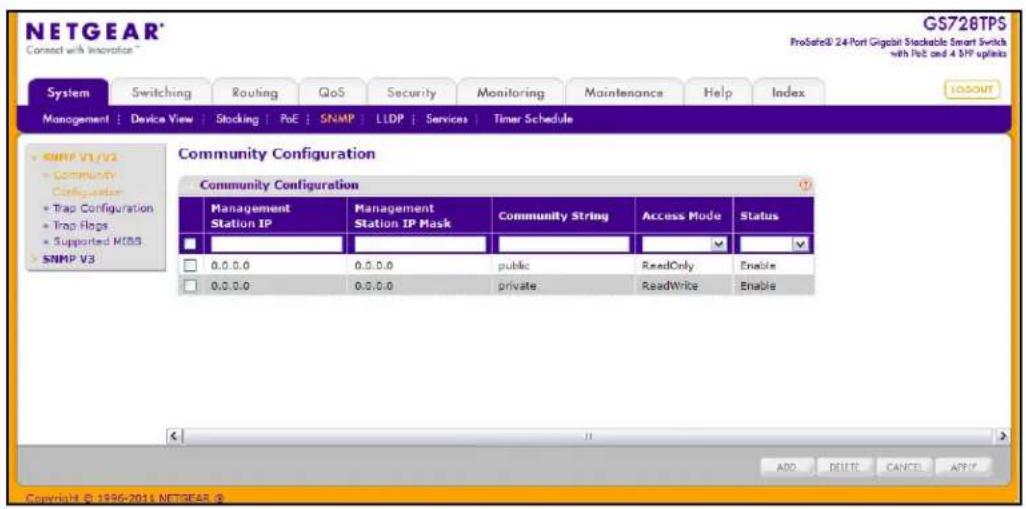Screen dimensions: 1026x509
Task: Click the APPLY button
Action: (962, 466)
